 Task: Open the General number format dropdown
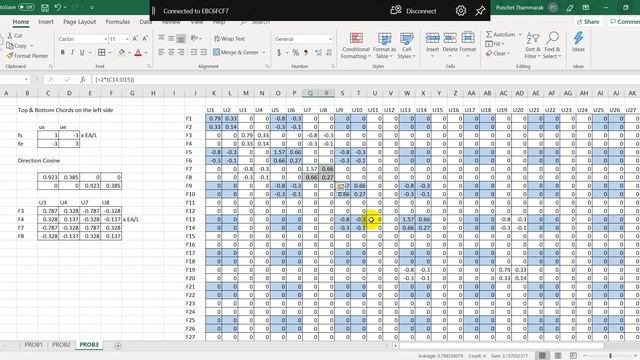tap(330, 39)
